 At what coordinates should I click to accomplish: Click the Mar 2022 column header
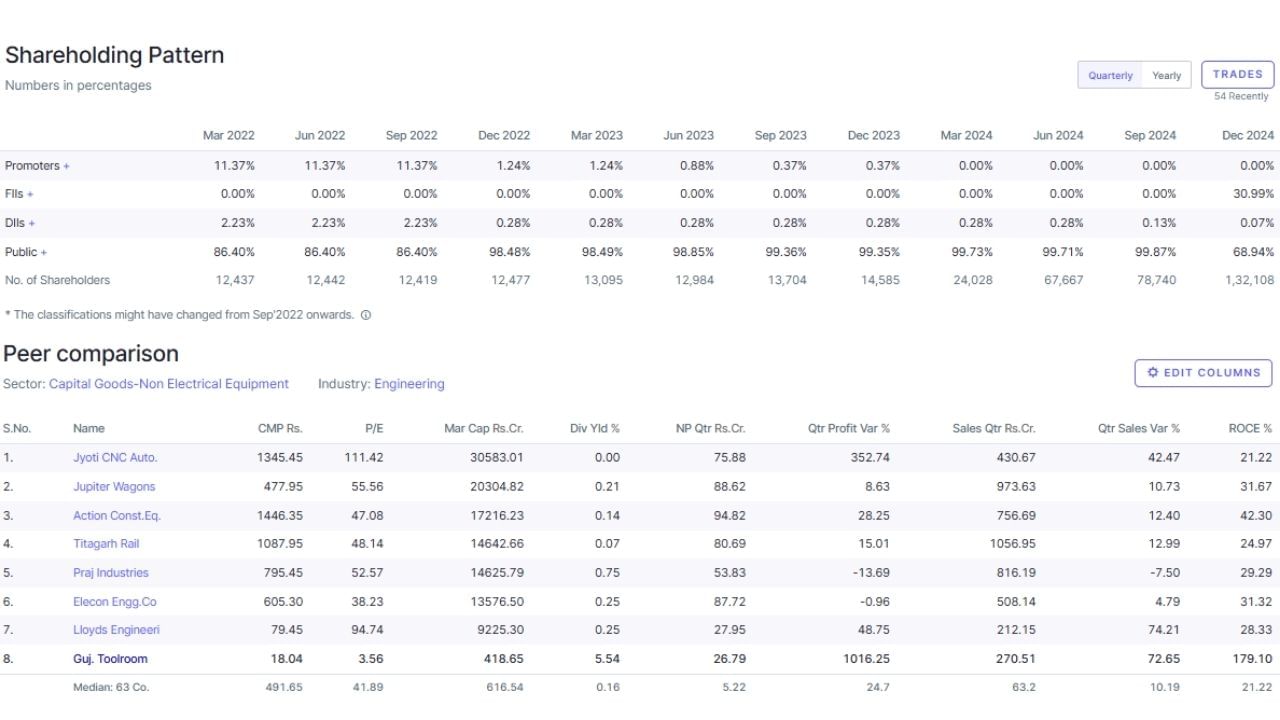click(229, 136)
